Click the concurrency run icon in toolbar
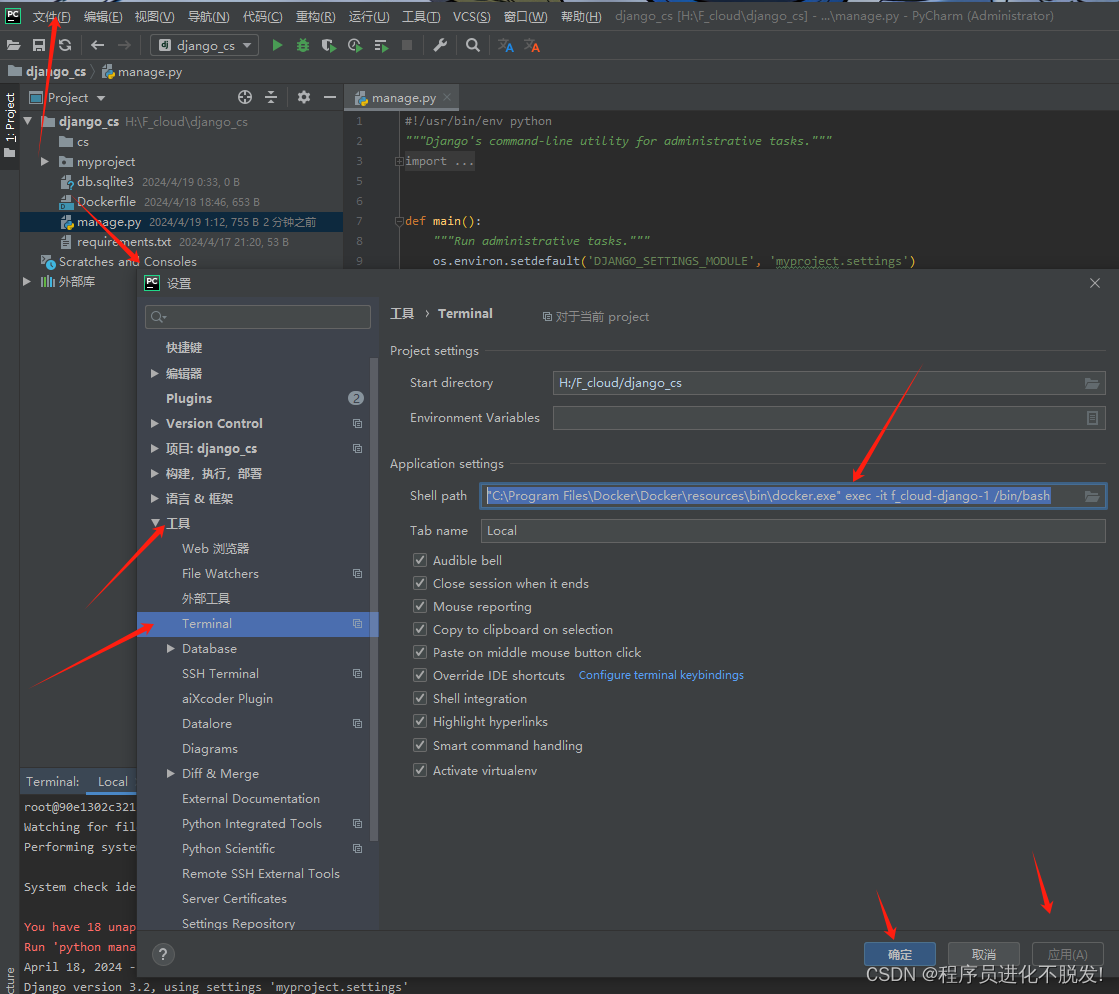 380,46
